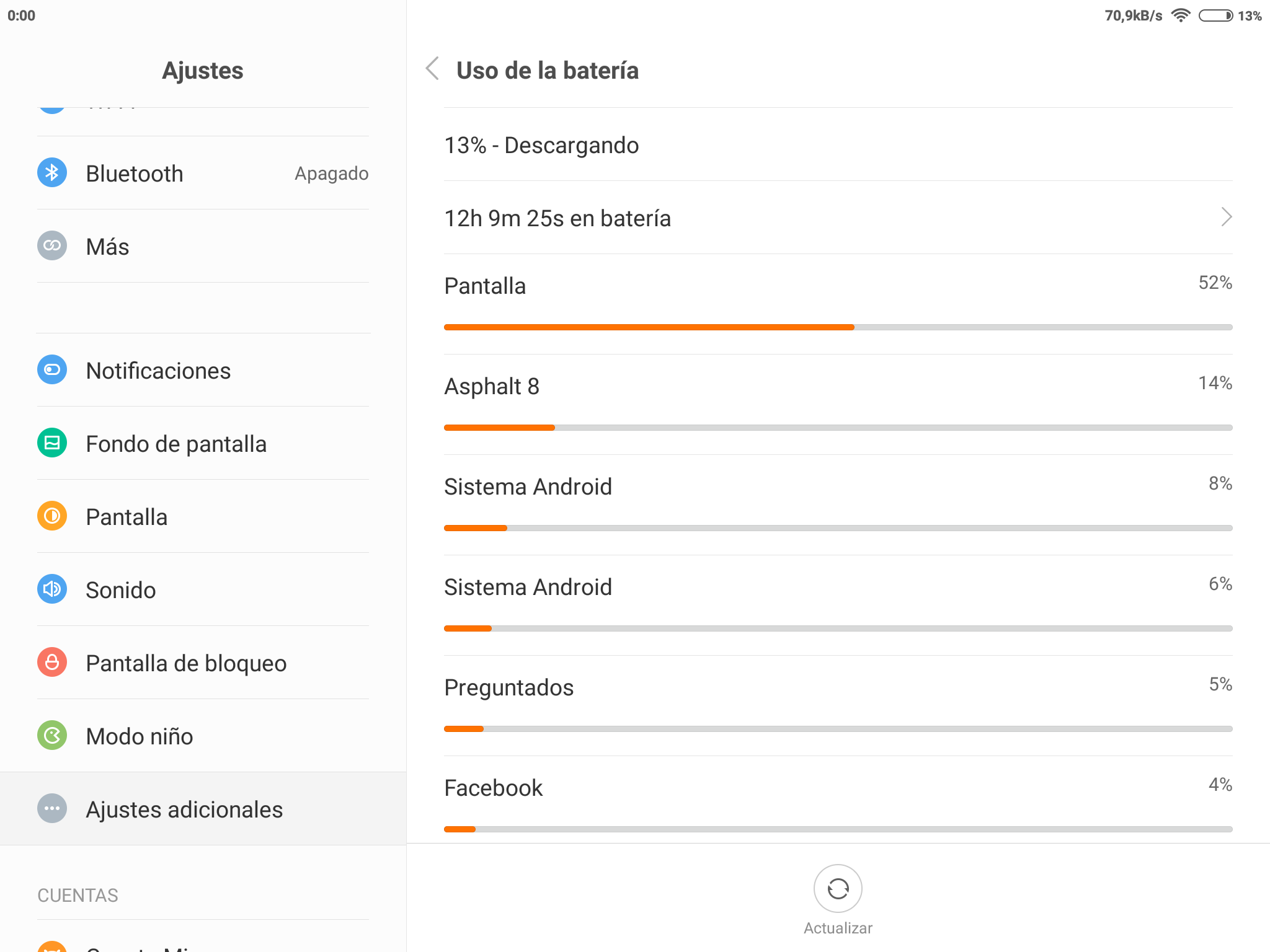The height and width of the screenshot is (952, 1270).
Task: Open the Ajustes adicionales menu entry
Action: coord(203,809)
